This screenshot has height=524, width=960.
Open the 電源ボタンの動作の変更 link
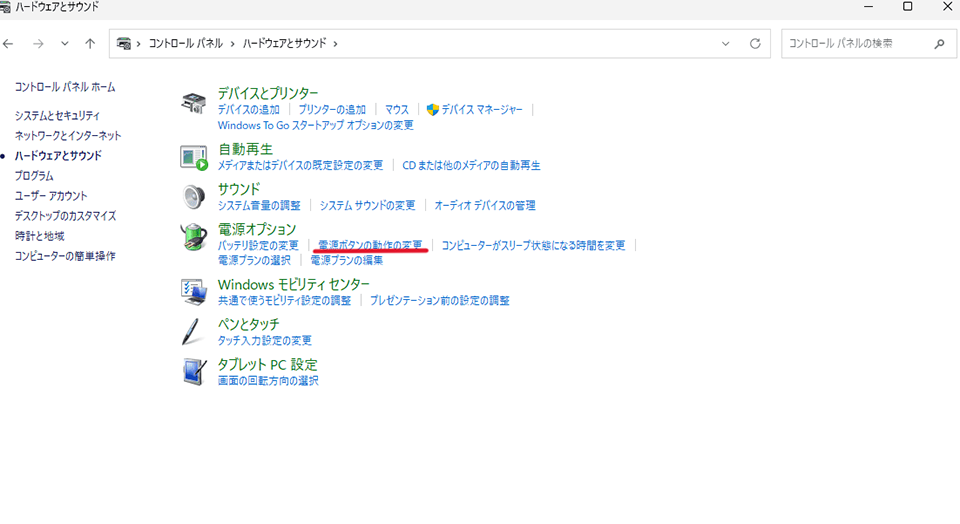click(370, 245)
